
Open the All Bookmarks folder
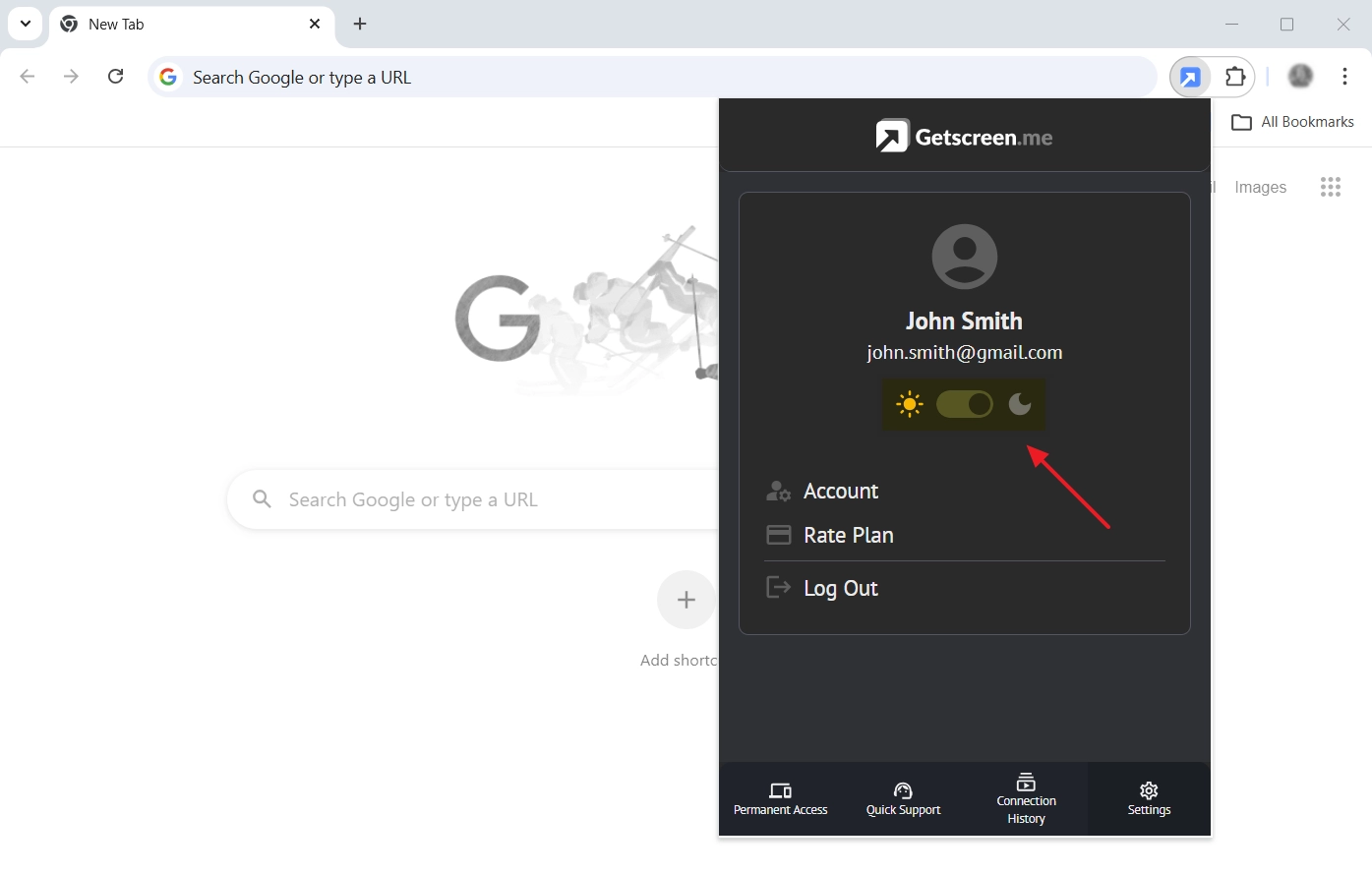click(x=1292, y=122)
